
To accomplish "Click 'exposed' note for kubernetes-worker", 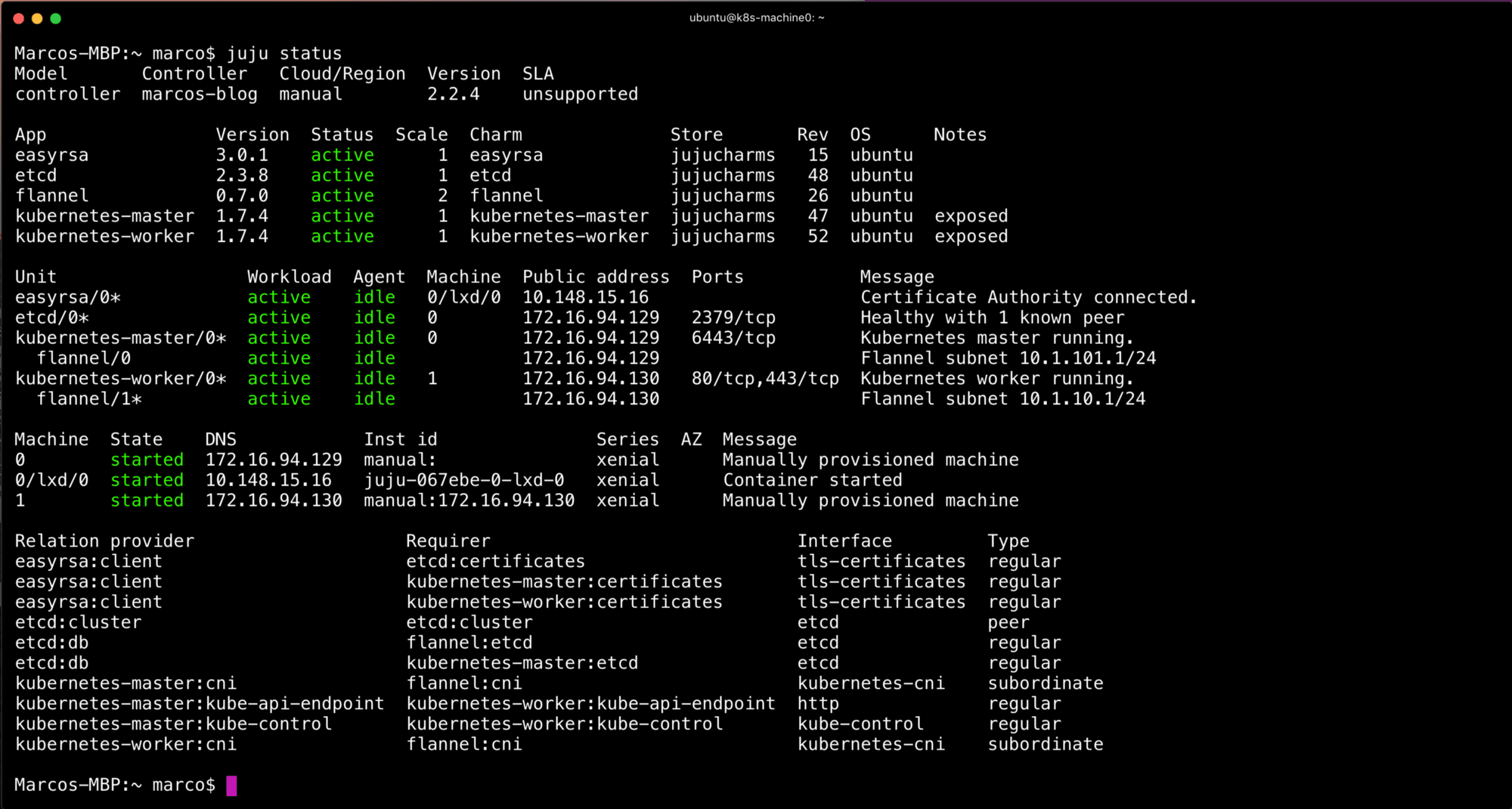I will tap(971, 237).
